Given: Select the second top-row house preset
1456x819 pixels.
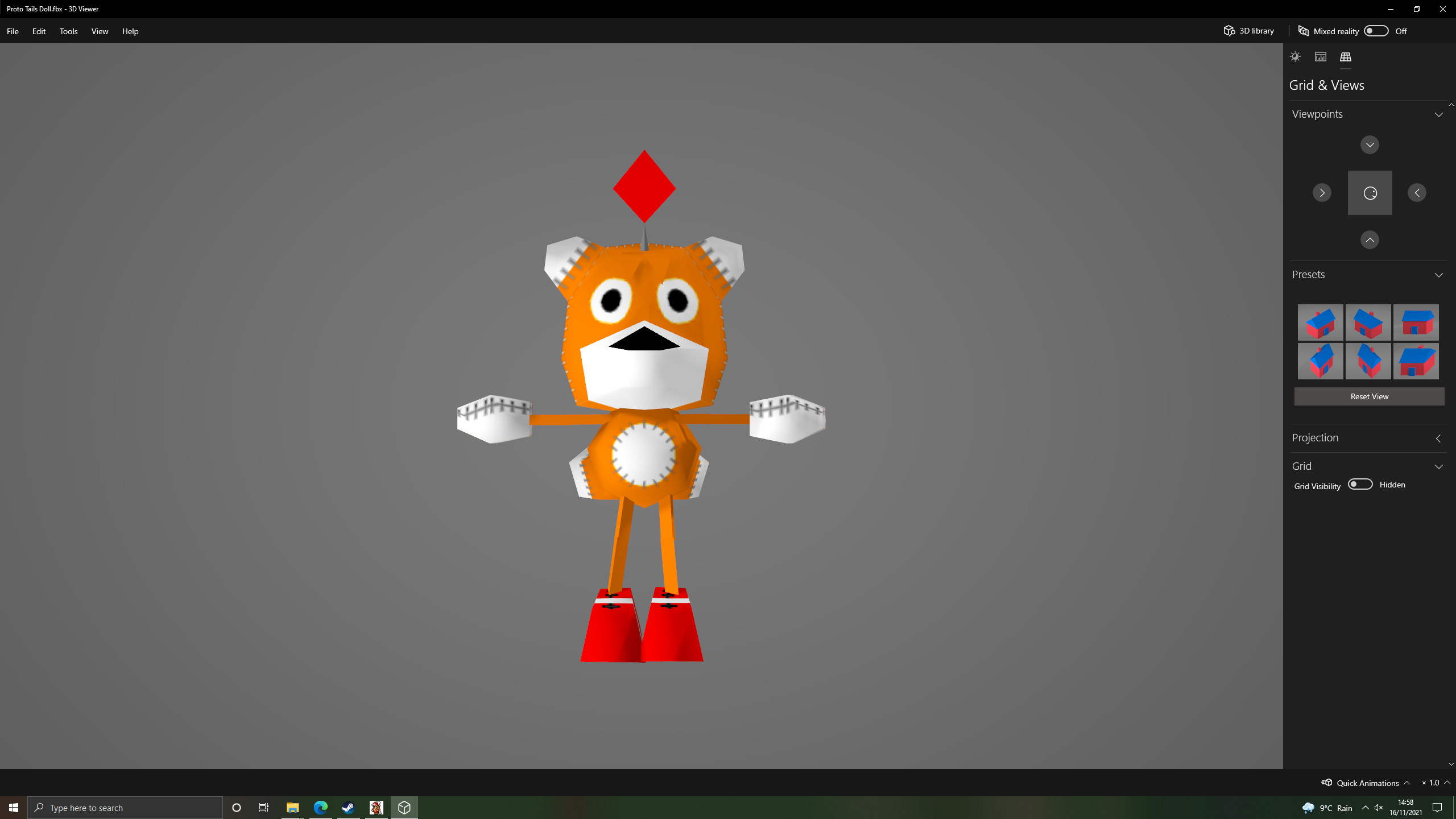Looking at the screenshot, I should pos(1368,322).
